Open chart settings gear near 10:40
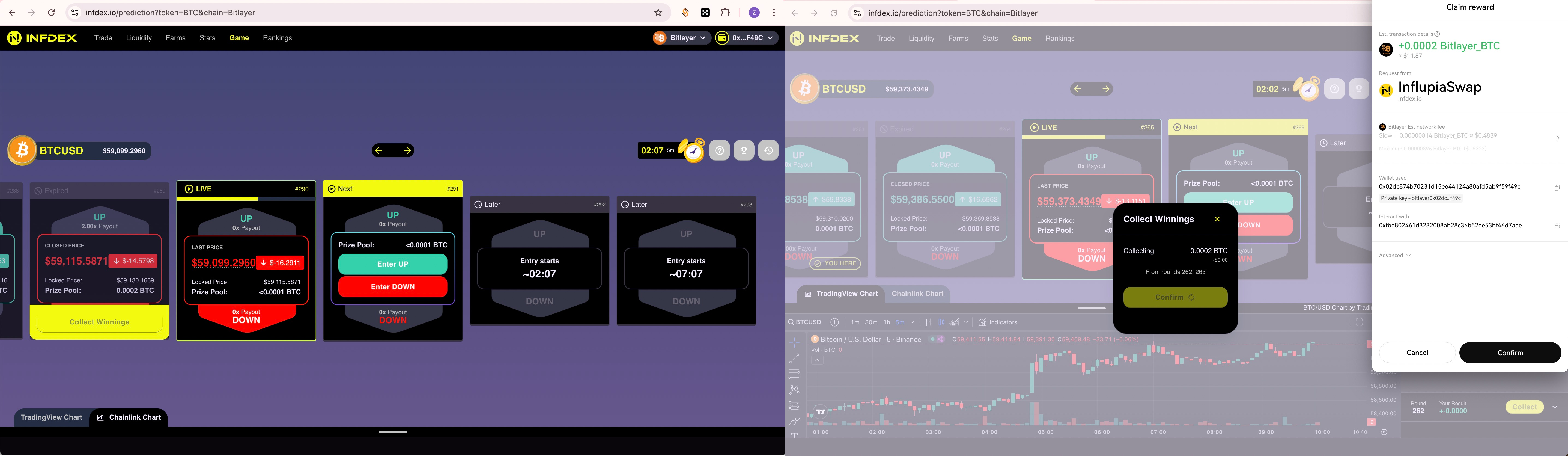This screenshot has height=456, width=1568. pos(1384,432)
